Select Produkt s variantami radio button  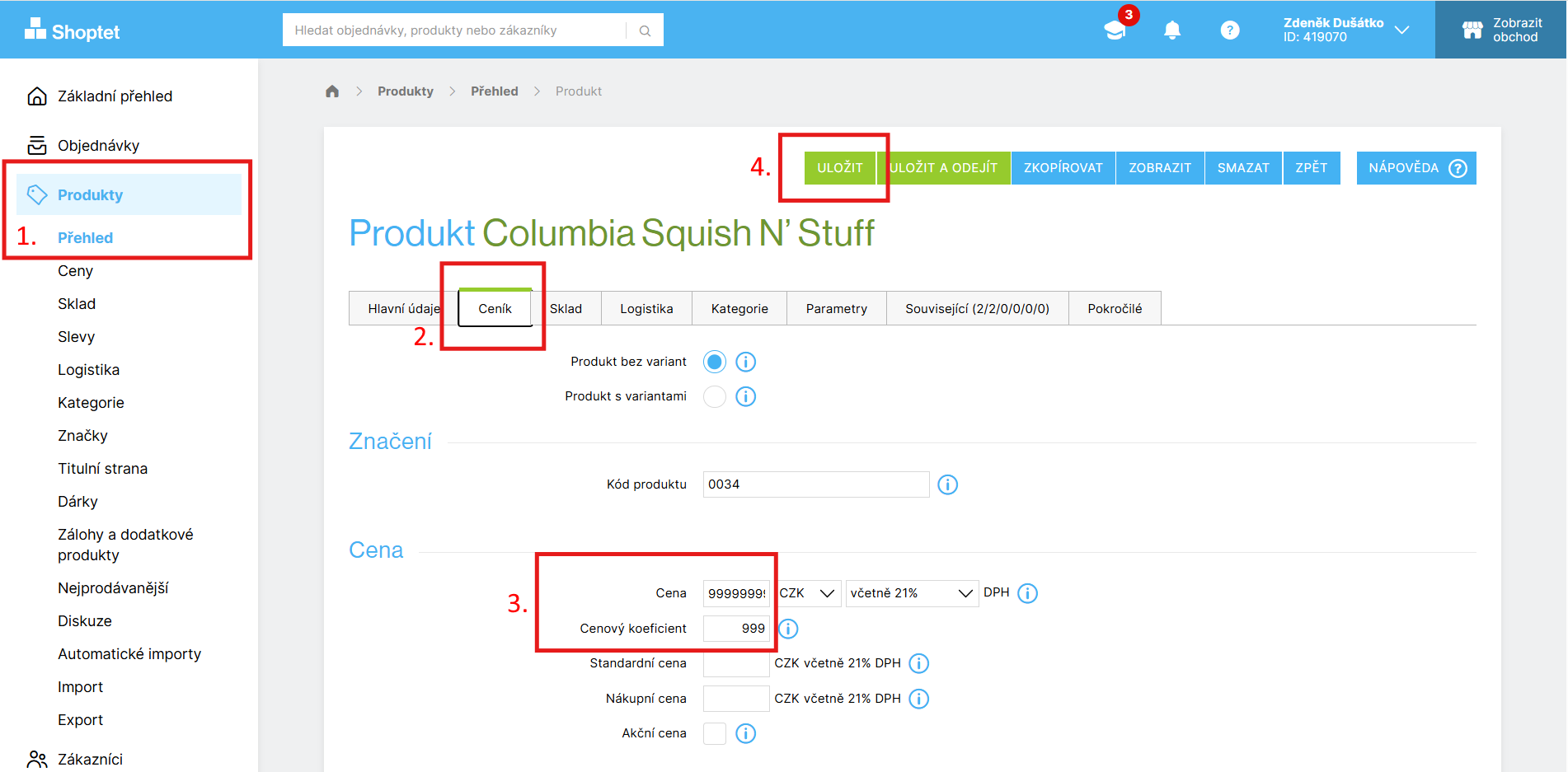tap(715, 396)
